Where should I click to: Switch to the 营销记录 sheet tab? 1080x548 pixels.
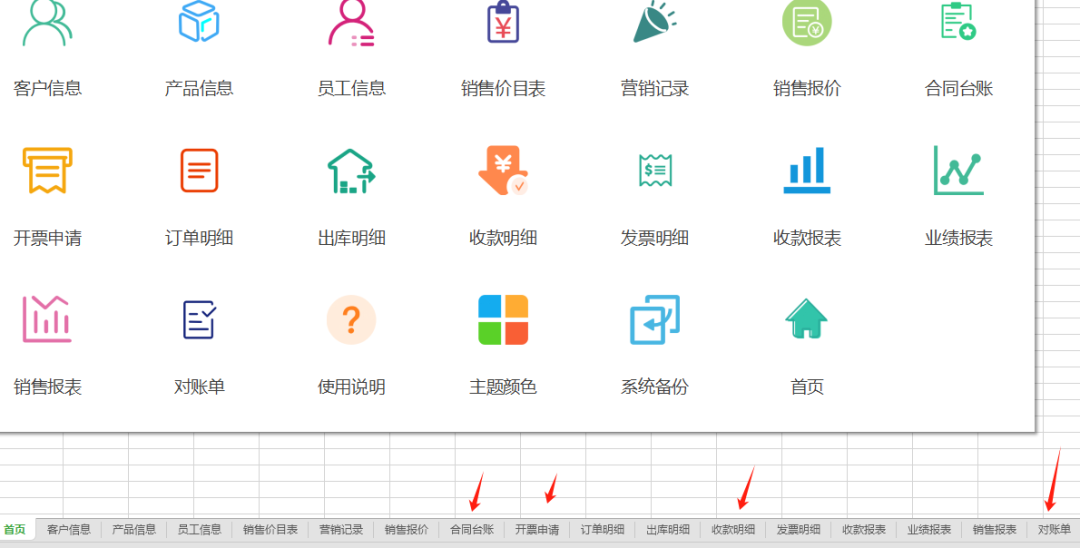340,529
